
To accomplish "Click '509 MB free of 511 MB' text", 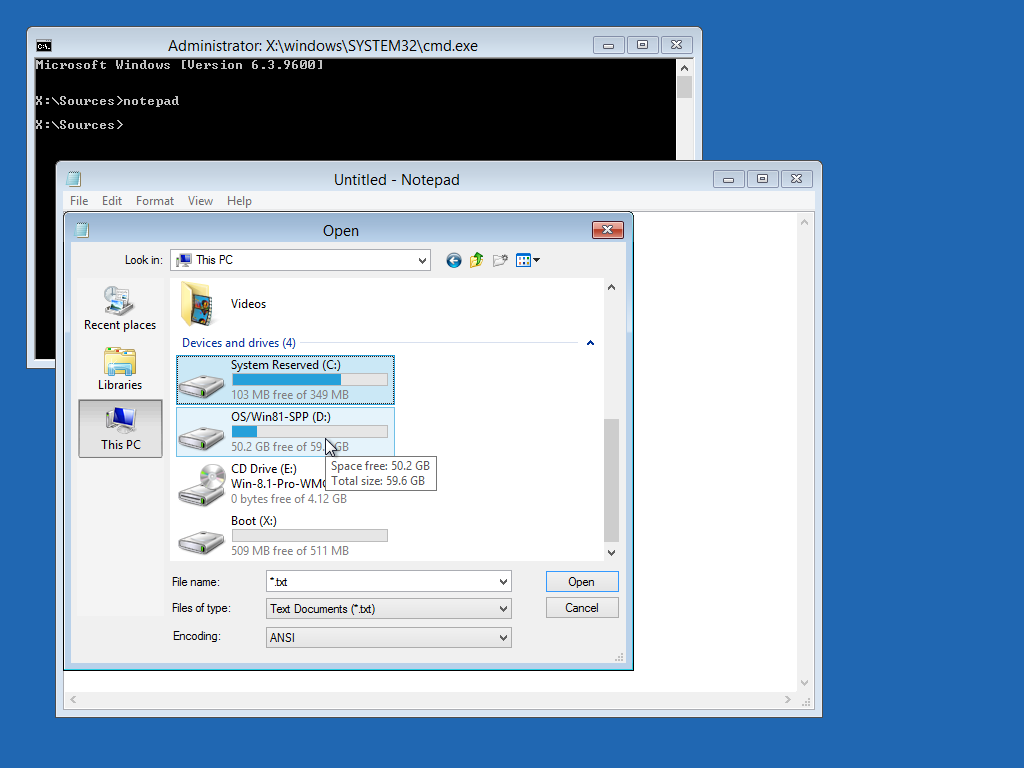I will (290, 551).
